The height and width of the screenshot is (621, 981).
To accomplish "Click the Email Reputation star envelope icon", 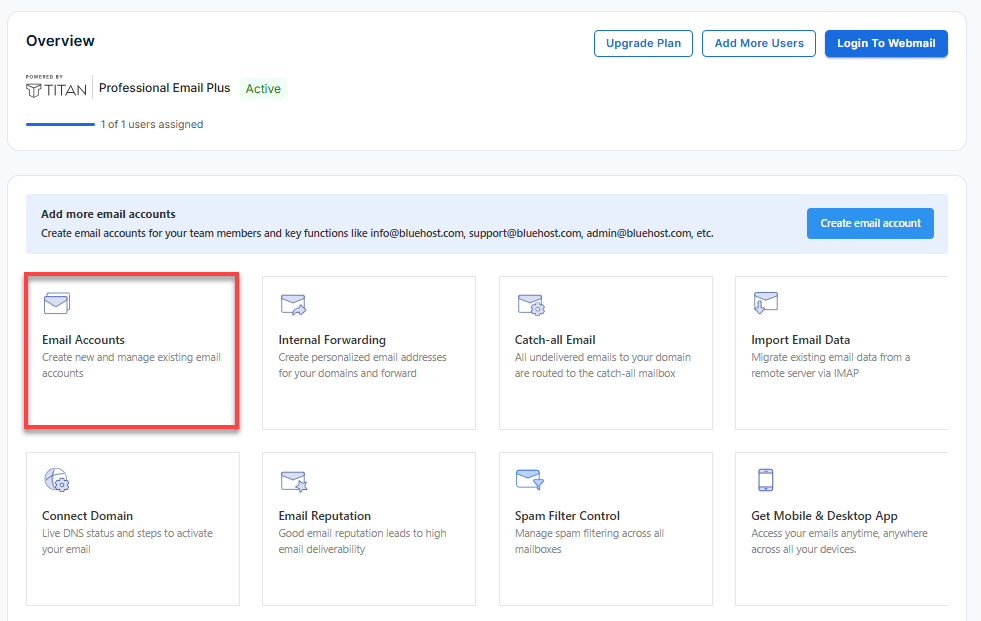I will [294, 482].
